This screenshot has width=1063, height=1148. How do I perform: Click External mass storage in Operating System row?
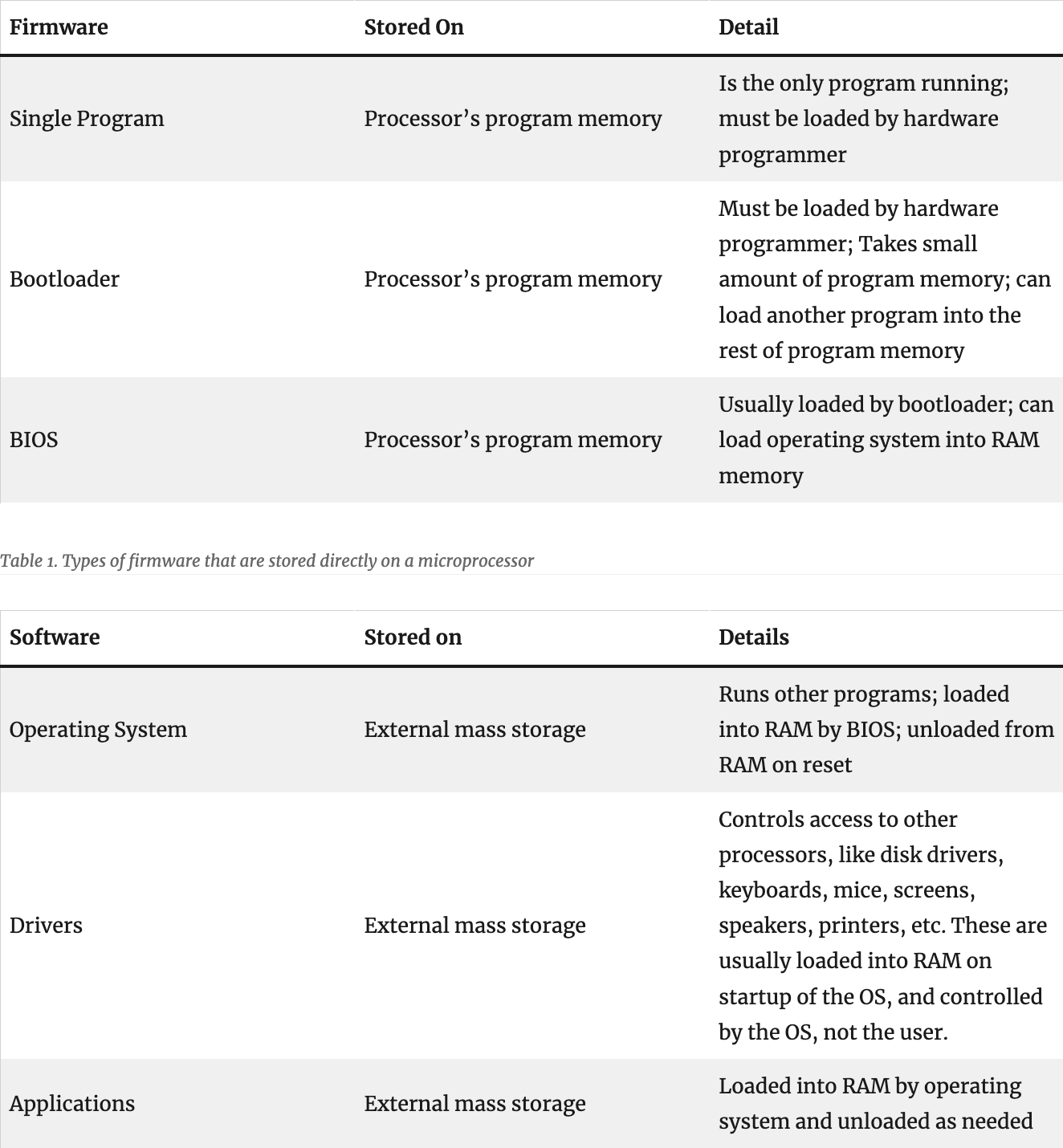coord(475,730)
